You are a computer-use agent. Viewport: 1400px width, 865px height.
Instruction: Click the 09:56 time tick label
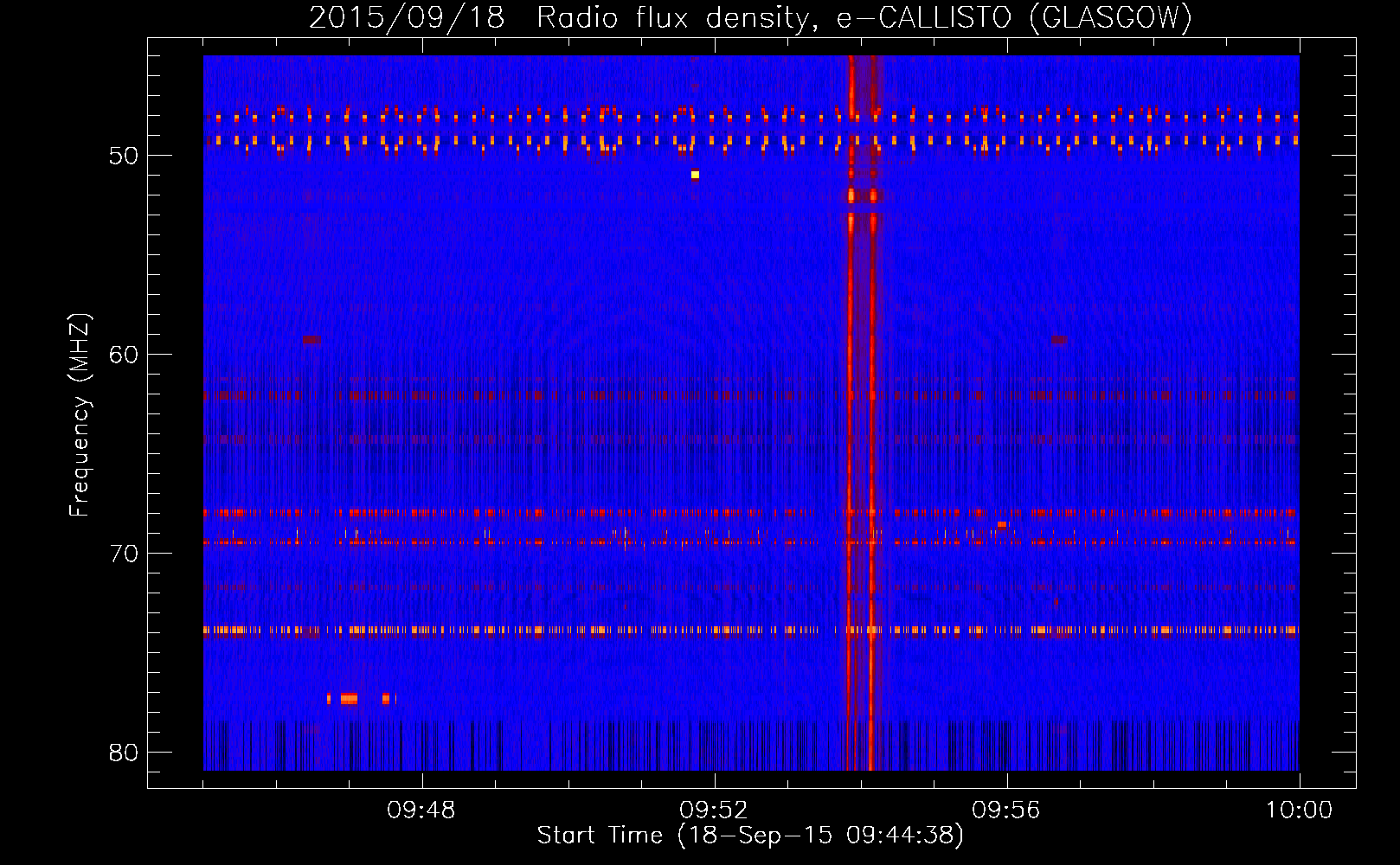(1006, 811)
